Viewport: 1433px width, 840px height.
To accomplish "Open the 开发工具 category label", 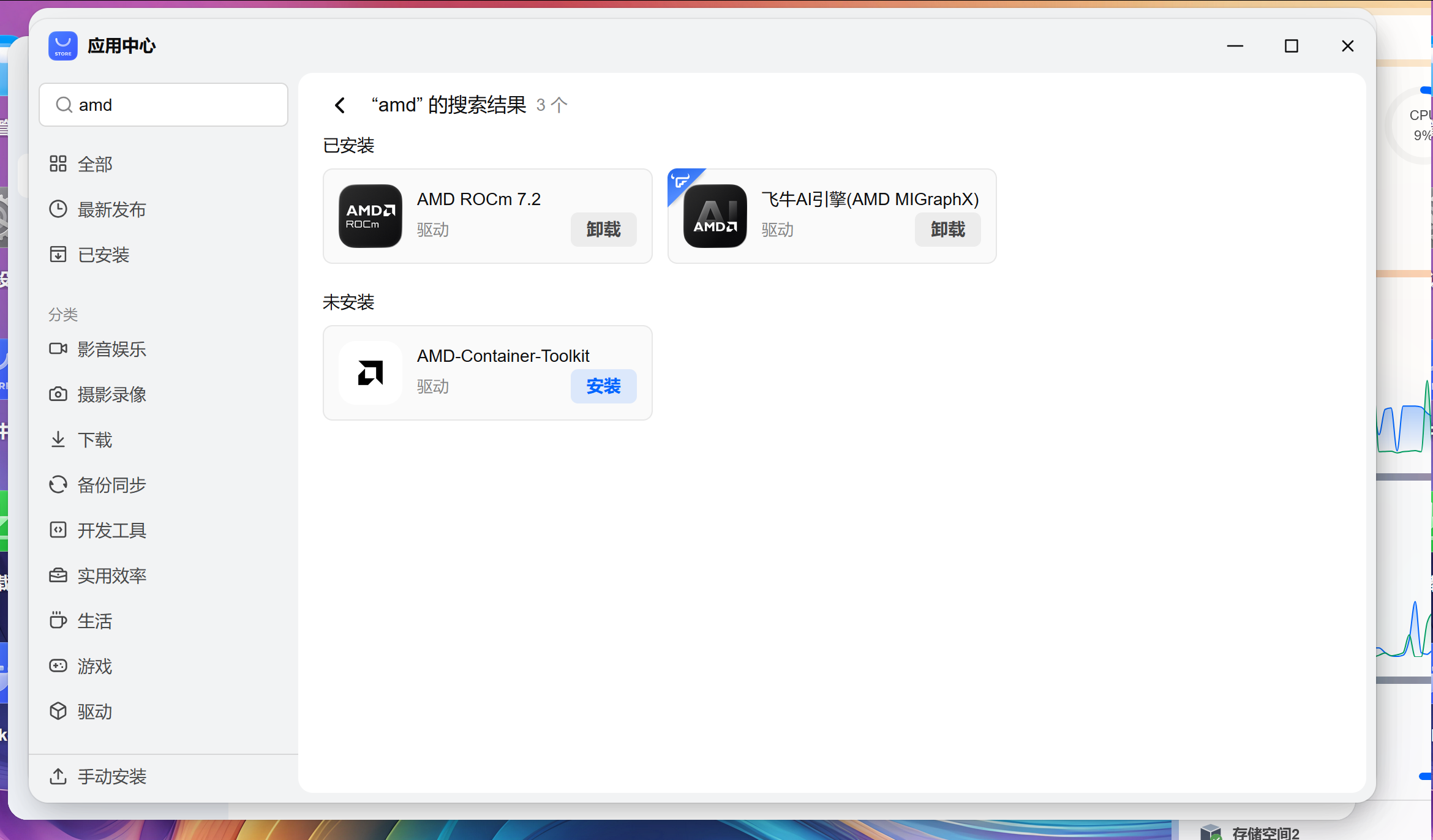I will (x=111, y=530).
